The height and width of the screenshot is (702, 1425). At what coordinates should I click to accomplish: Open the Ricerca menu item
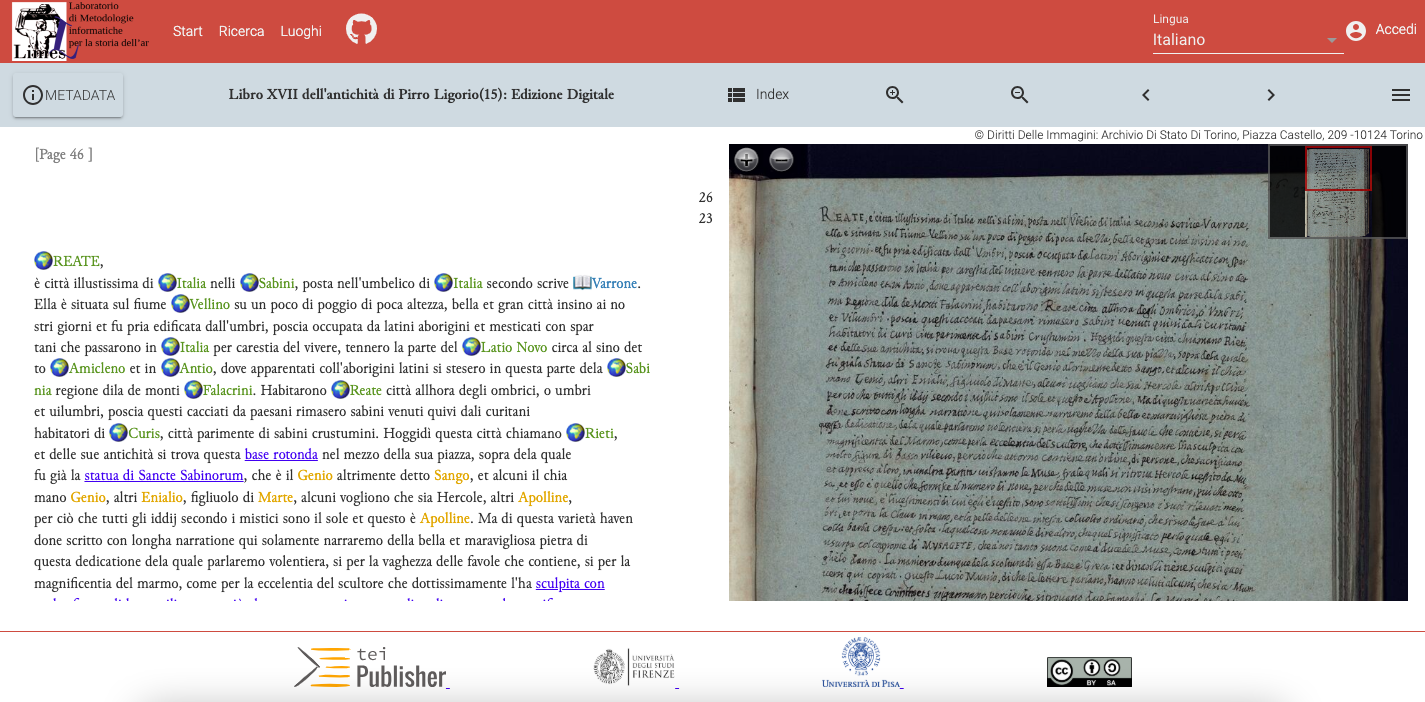(x=241, y=31)
